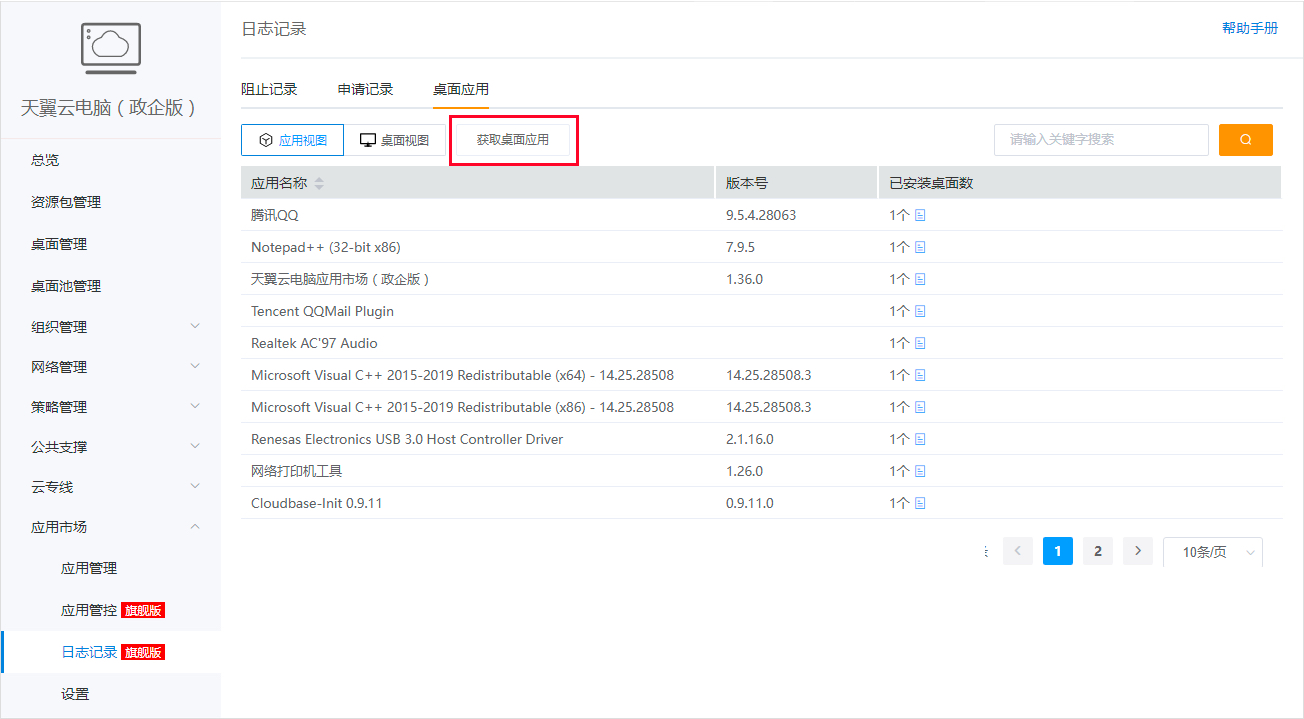1304x719 pixels.
Task: Click the detail icon for Tencent QQMail Plugin
Action: (x=920, y=311)
